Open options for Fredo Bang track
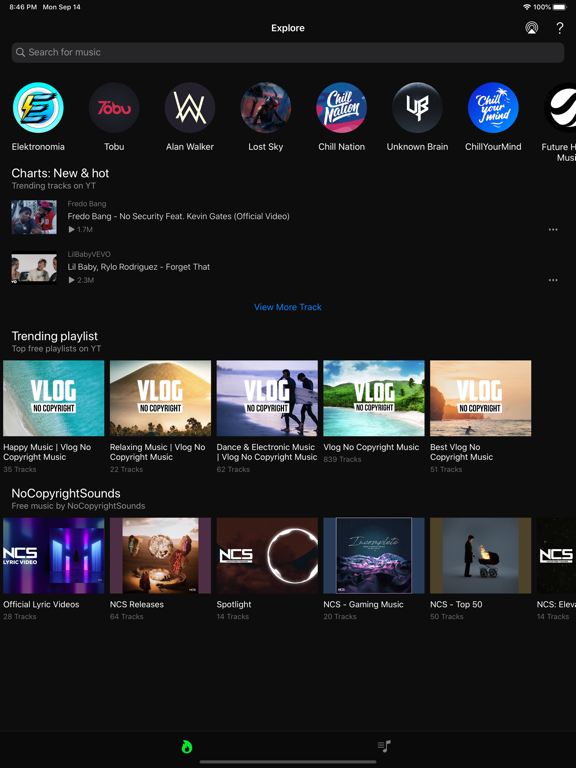 (553, 229)
